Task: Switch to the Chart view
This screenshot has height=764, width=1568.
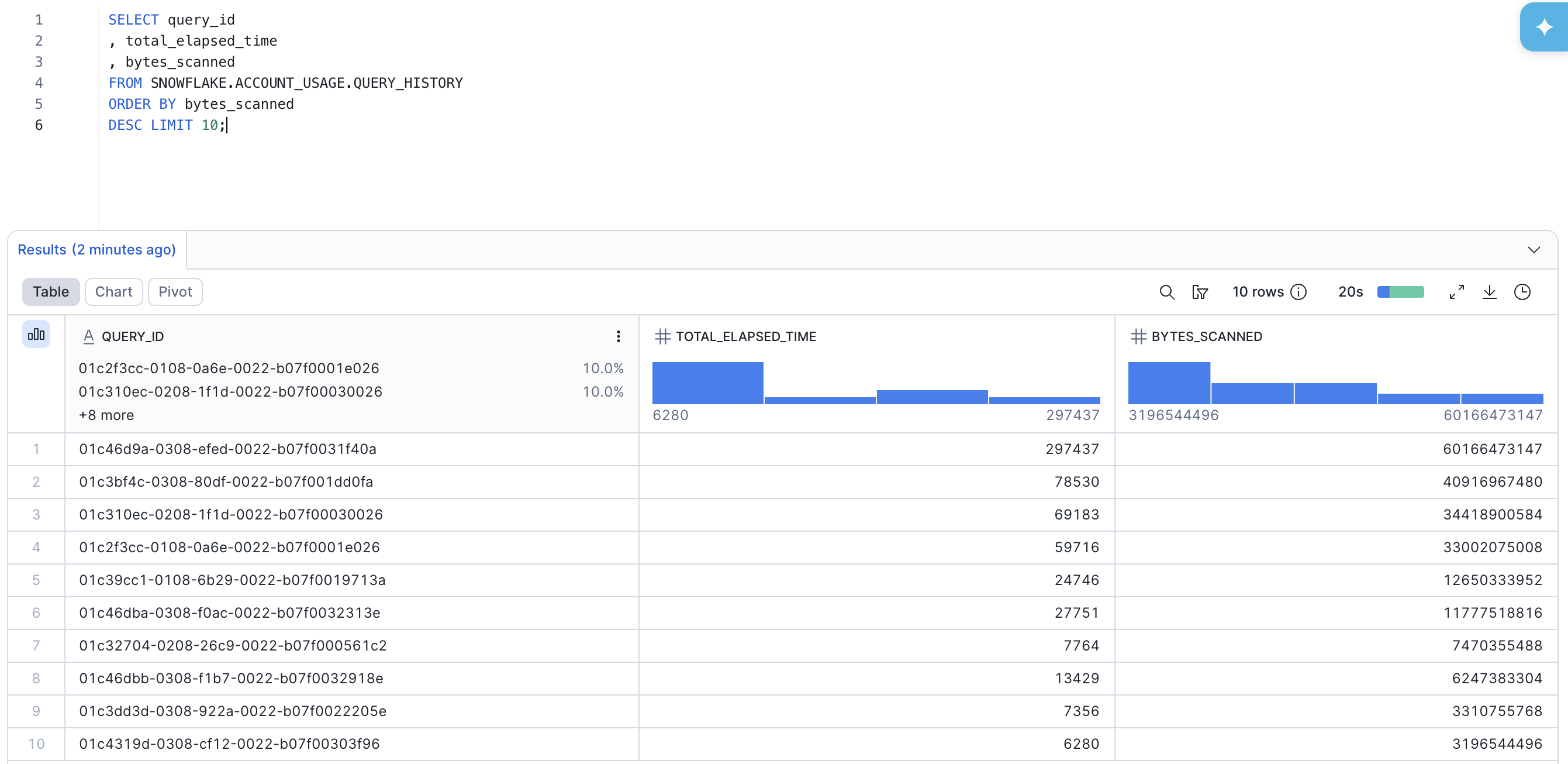Action: (x=113, y=292)
